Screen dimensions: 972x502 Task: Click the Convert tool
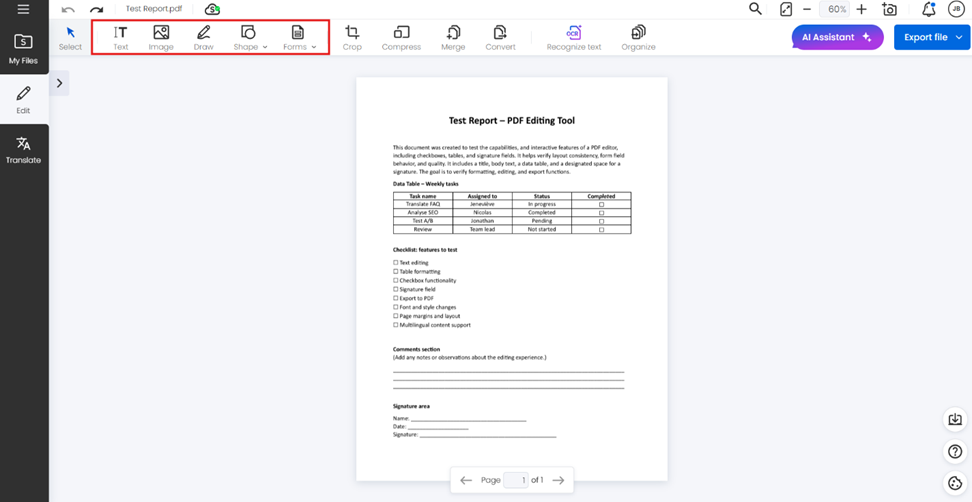click(500, 38)
